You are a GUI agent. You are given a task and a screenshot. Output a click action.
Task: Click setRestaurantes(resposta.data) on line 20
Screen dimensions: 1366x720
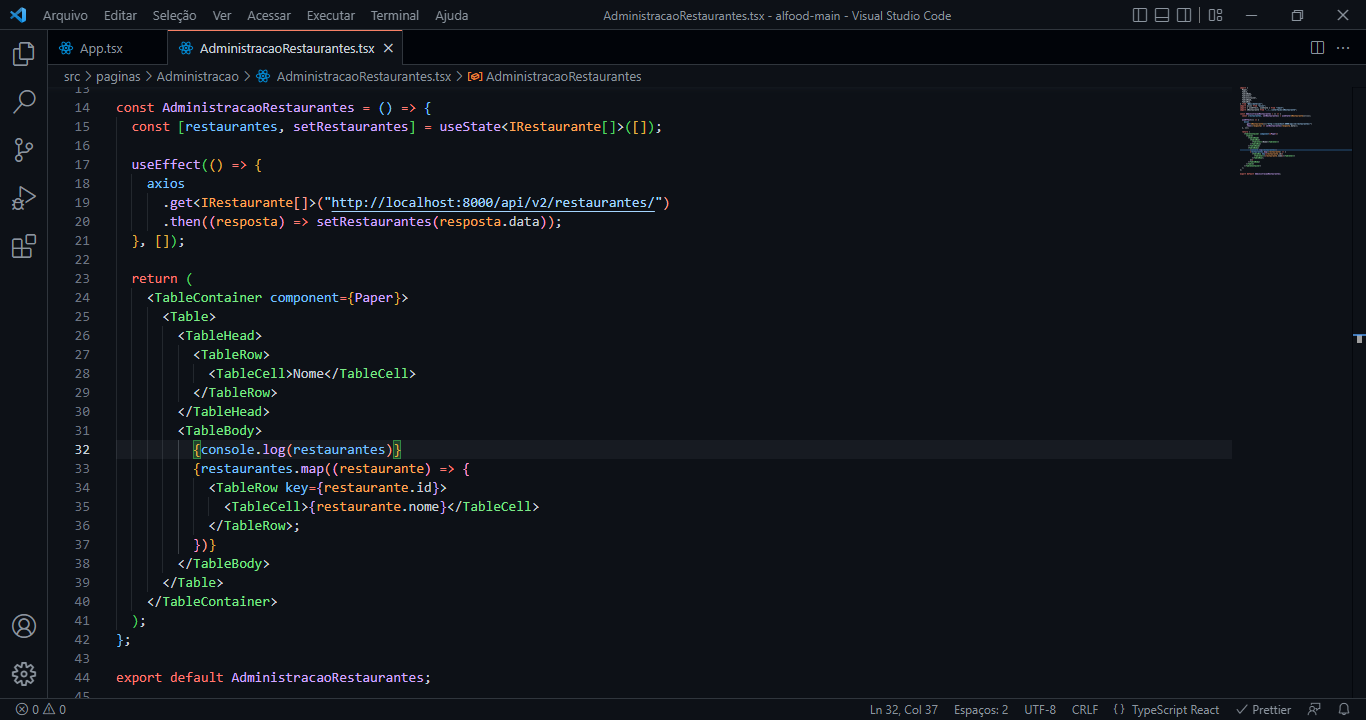point(435,222)
